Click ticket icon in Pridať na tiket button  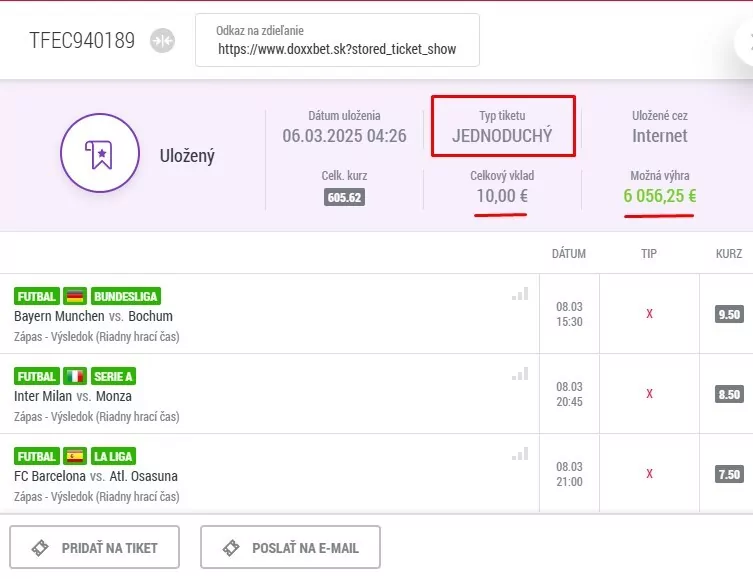[x=40, y=548]
